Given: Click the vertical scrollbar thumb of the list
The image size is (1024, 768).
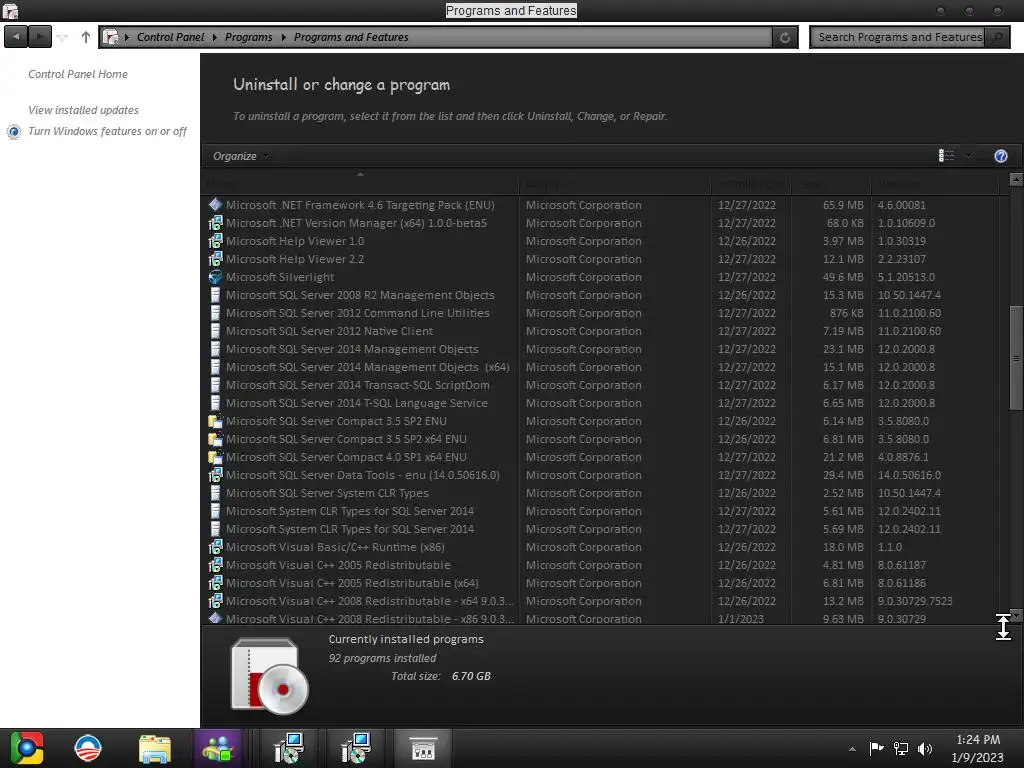Looking at the screenshot, I should point(1016,358).
